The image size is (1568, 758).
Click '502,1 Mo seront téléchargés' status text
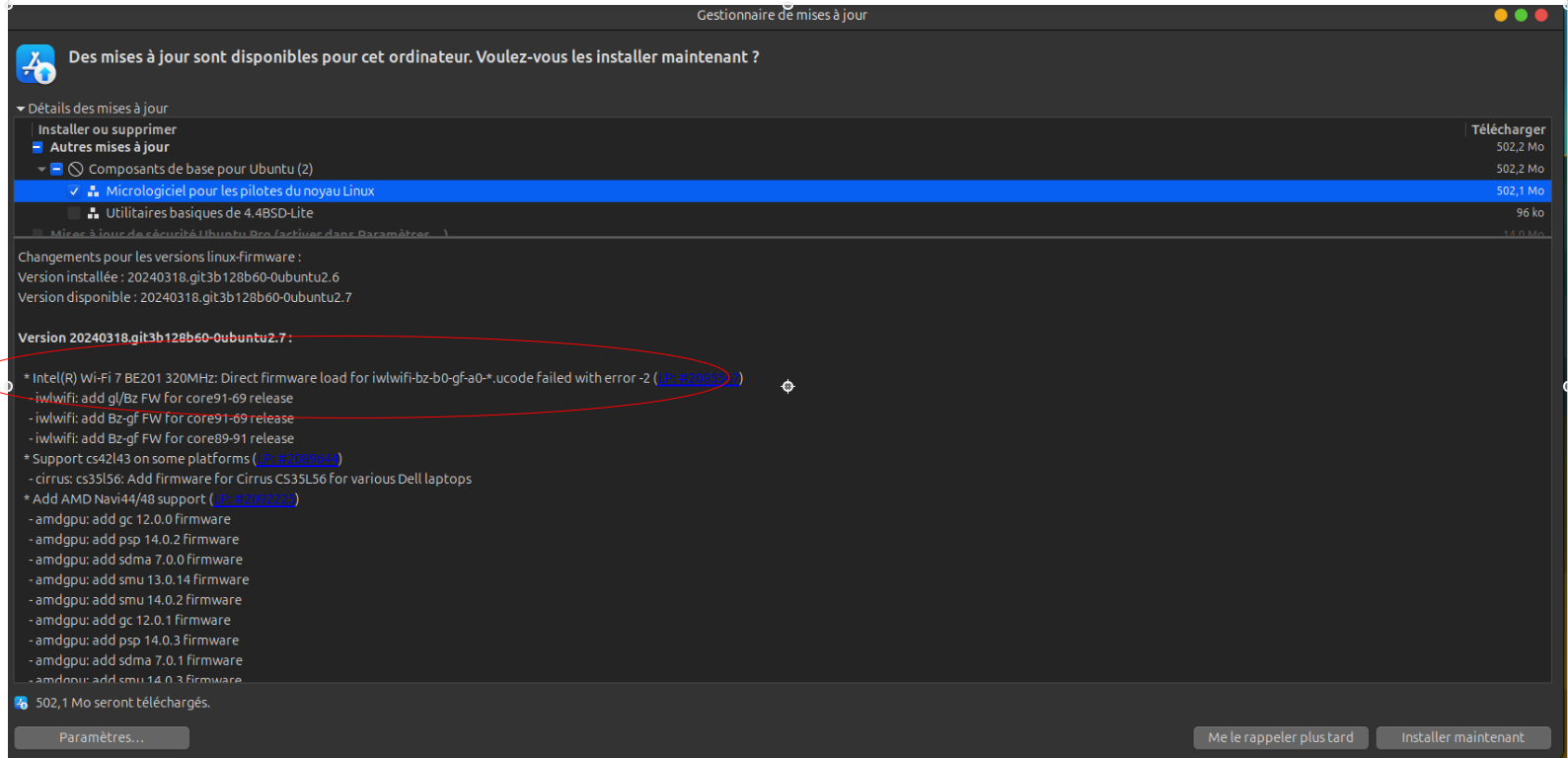[123, 703]
